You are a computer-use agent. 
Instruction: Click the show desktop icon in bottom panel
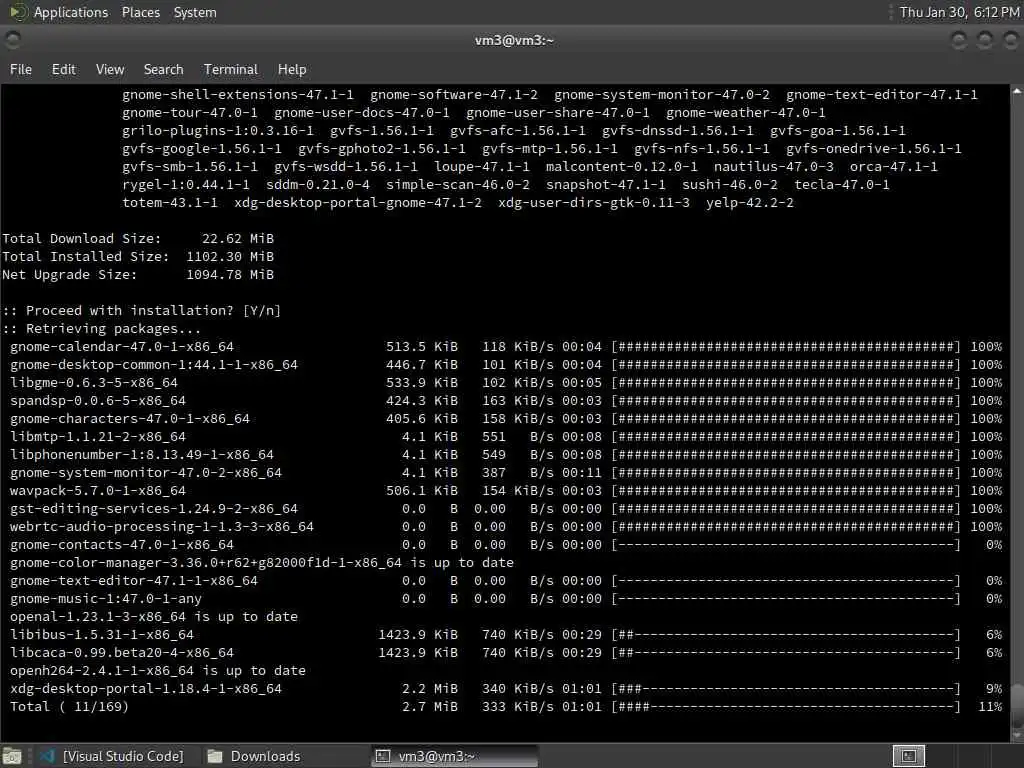[12, 756]
